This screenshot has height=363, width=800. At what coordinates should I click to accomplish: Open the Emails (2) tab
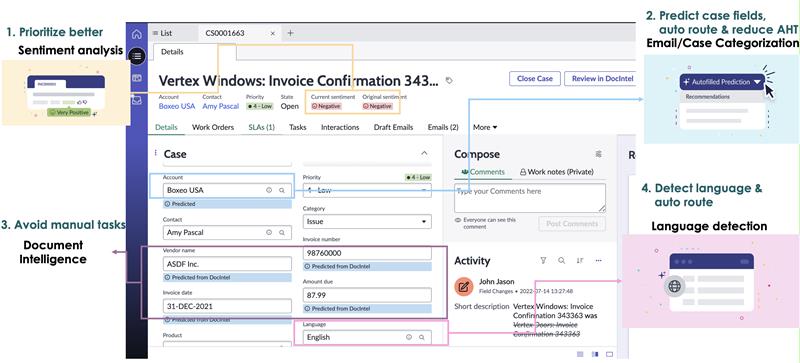(x=443, y=127)
